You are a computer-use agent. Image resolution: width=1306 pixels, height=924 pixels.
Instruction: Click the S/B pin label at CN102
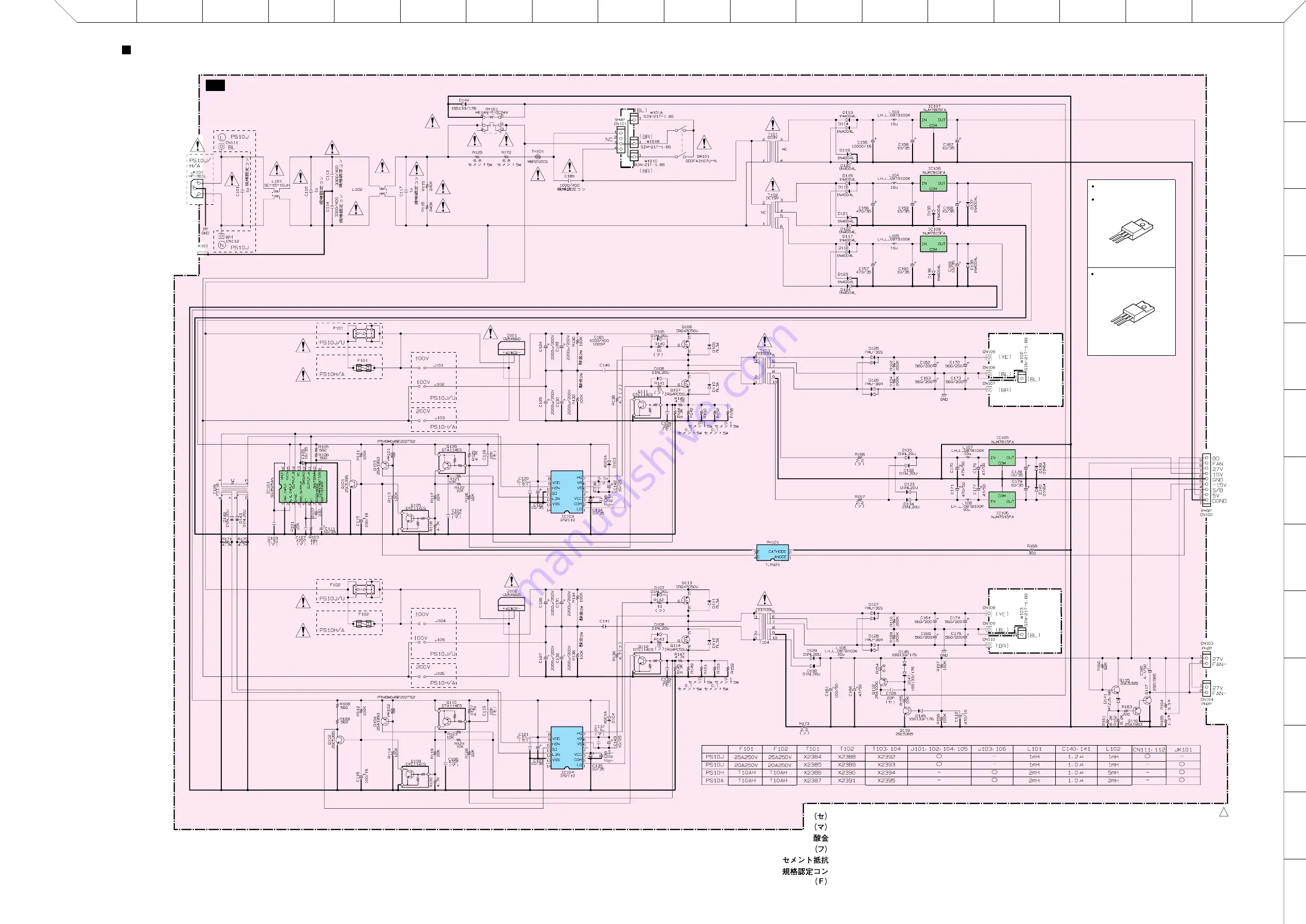coord(1217,490)
